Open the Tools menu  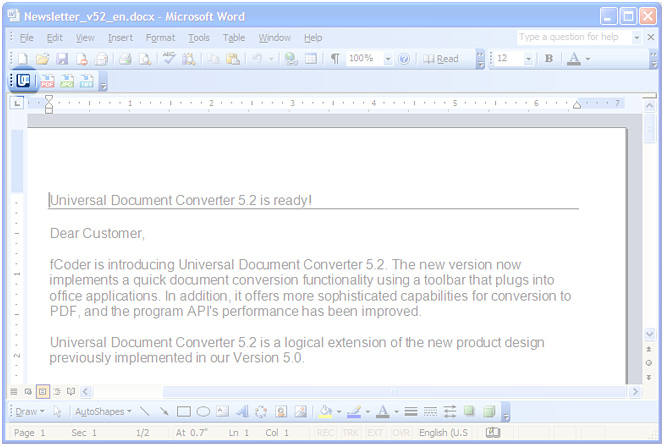tap(199, 38)
